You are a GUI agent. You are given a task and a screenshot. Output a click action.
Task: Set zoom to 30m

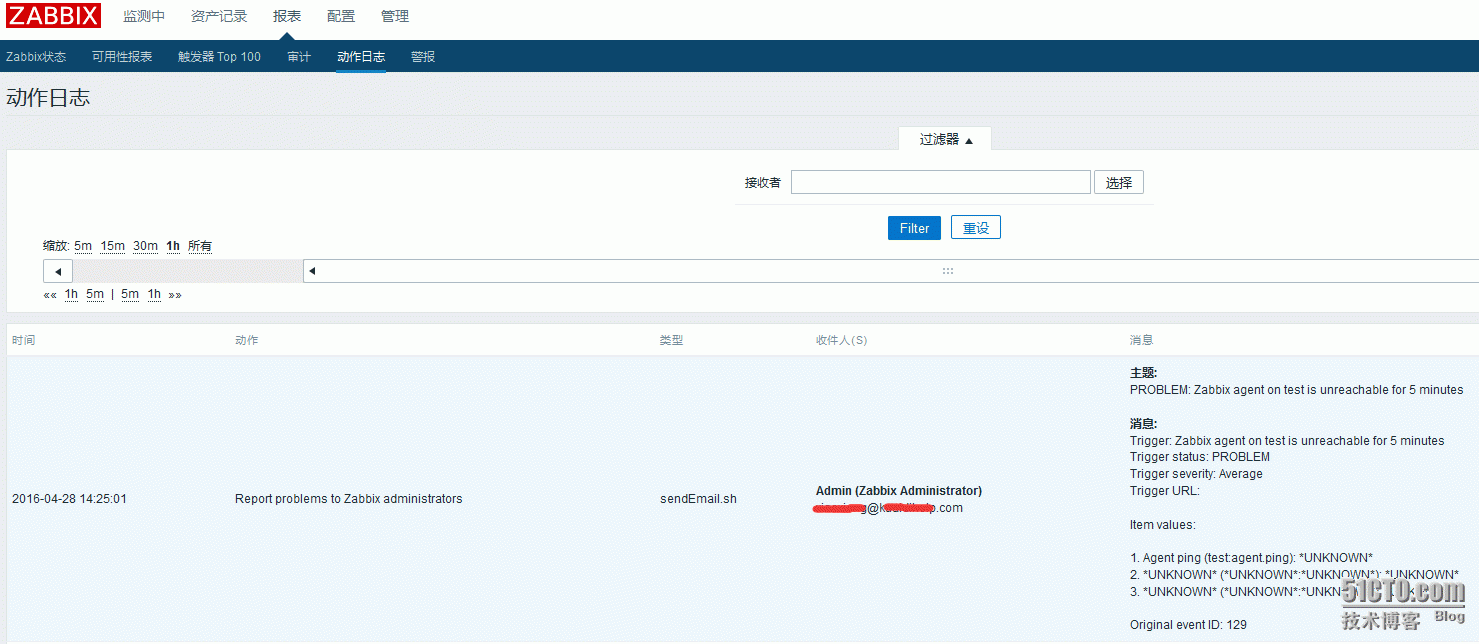(x=146, y=246)
